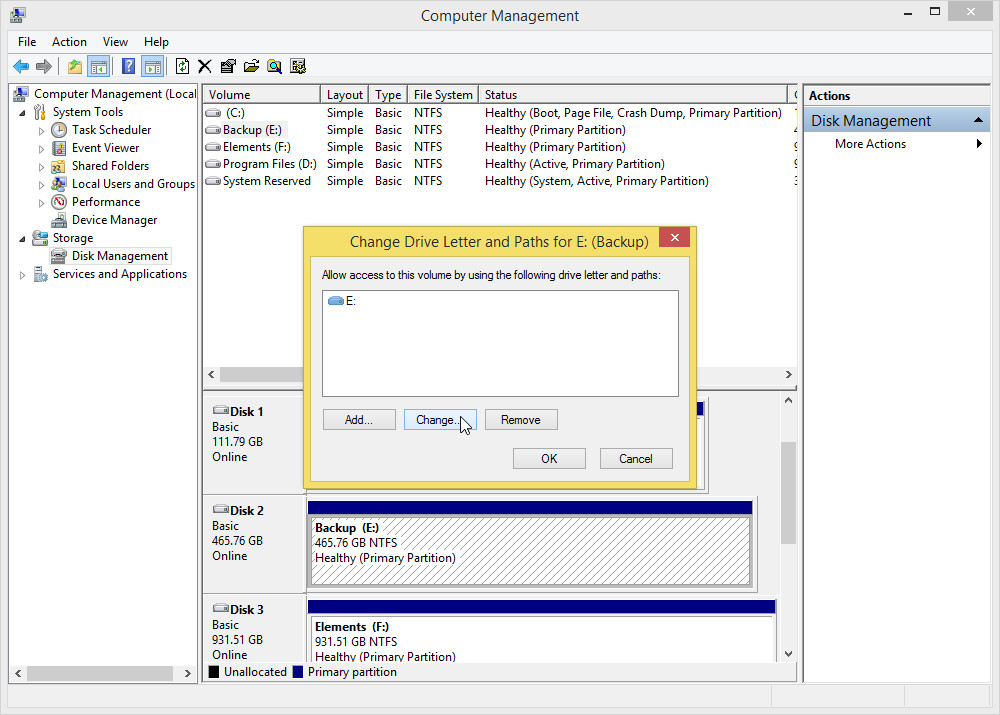Open the Help menu

tap(156, 42)
